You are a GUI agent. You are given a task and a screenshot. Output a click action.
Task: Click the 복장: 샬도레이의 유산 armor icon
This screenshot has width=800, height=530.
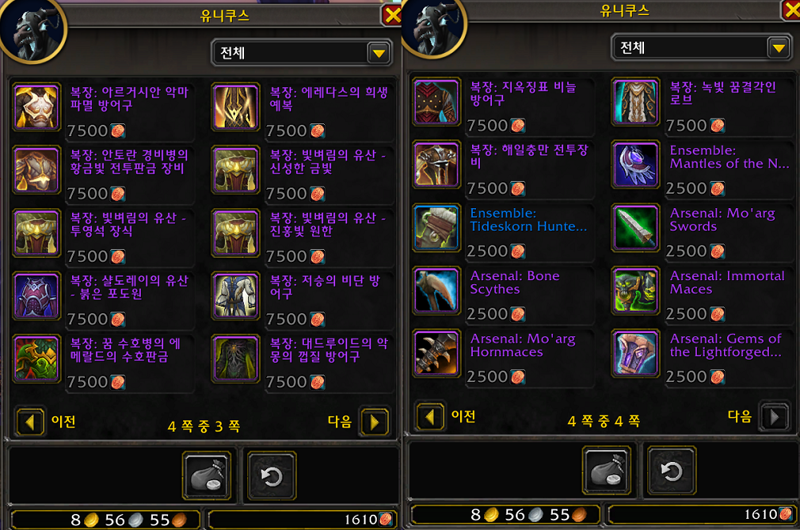pyautogui.click(x=36, y=296)
